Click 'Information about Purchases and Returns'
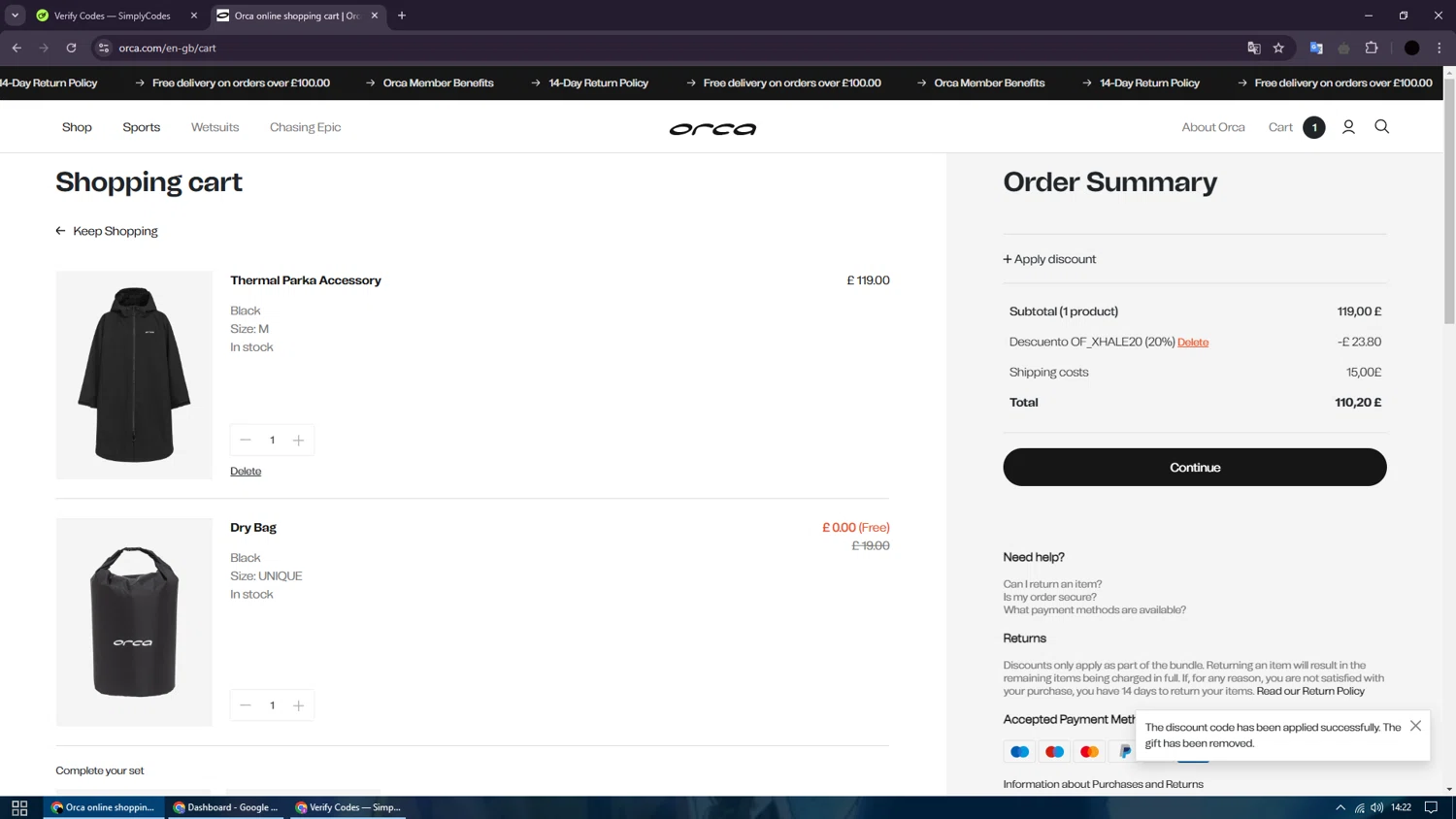 tap(1103, 784)
